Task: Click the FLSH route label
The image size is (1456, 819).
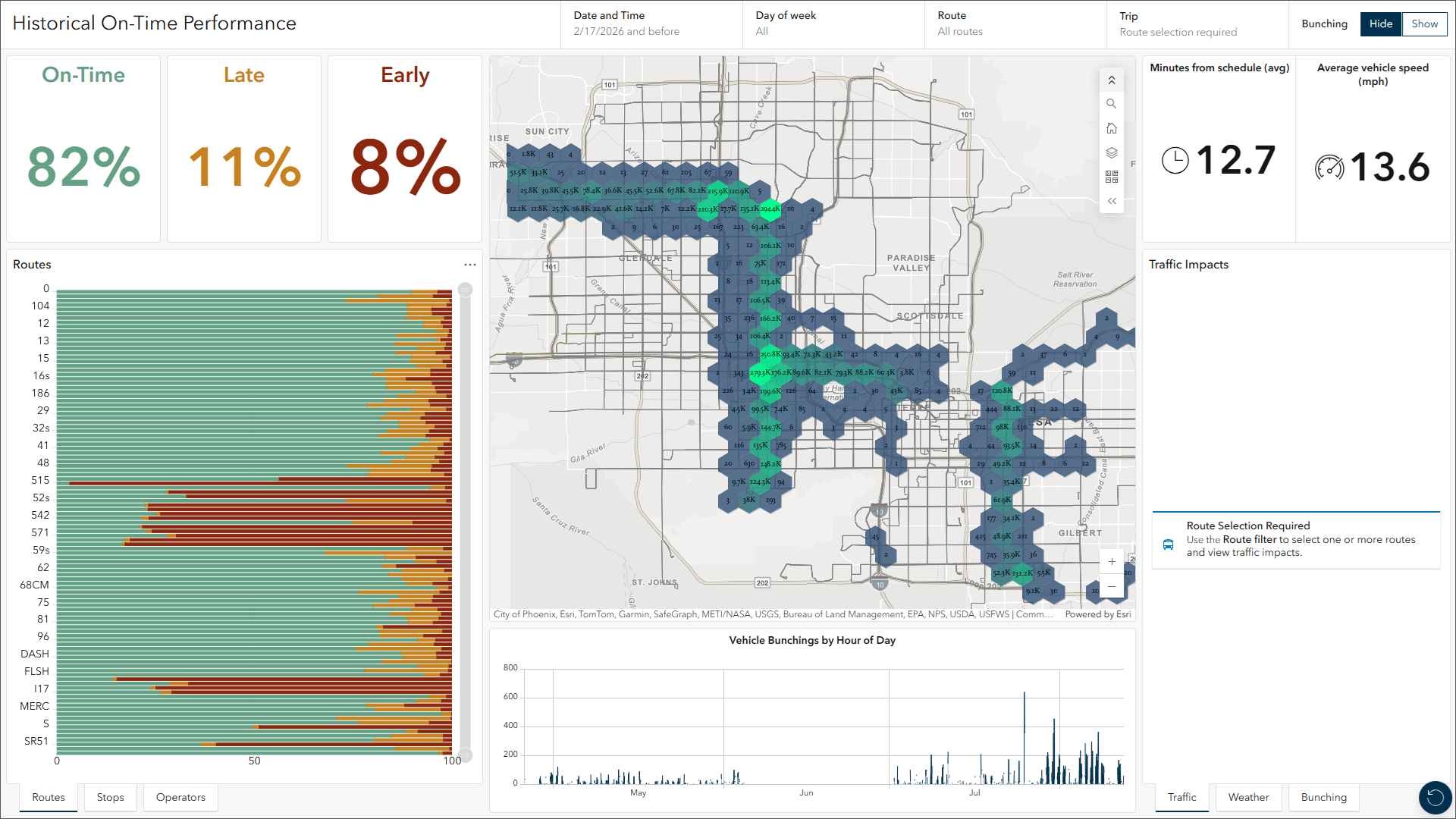Action: [x=36, y=671]
